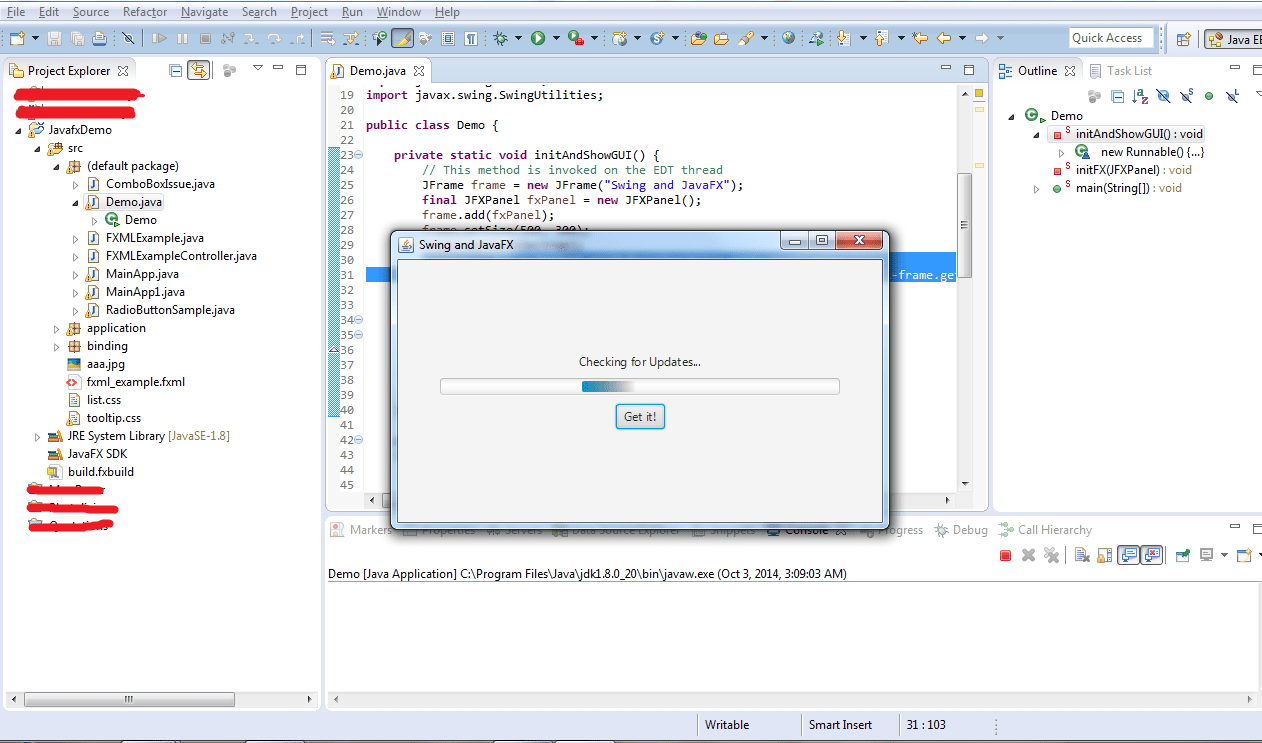Open the Run configurations dropdown arrow
This screenshot has width=1262, height=743.
(556, 38)
